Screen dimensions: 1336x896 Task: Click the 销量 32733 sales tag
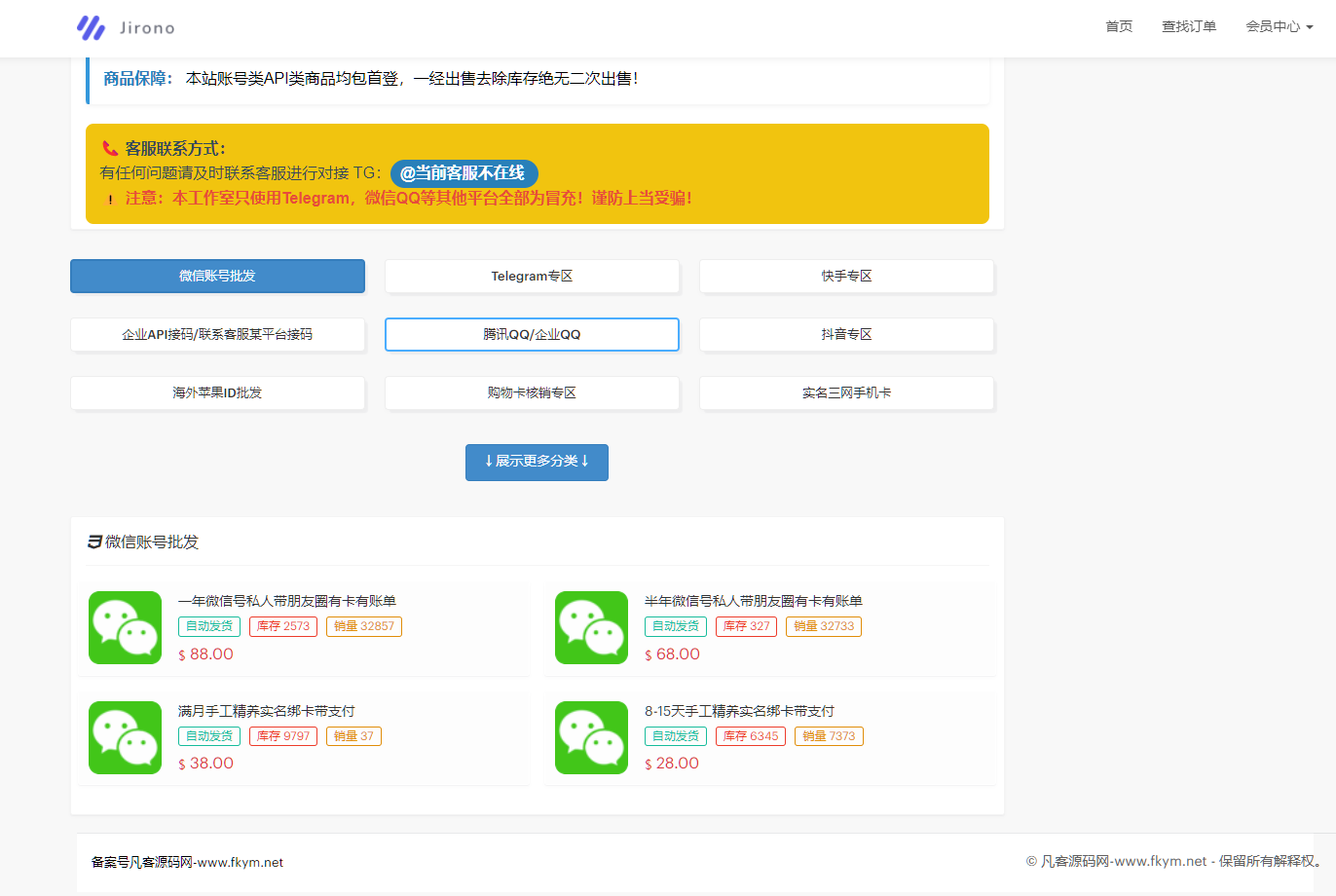pyautogui.click(x=824, y=626)
